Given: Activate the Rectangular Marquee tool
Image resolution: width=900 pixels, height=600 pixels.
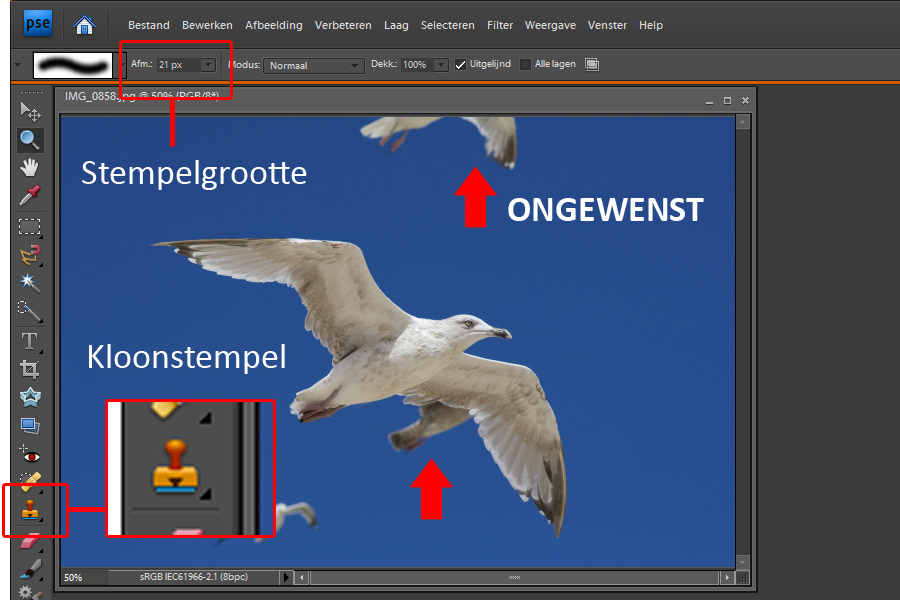Looking at the screenshot, I should click(30, 226).
